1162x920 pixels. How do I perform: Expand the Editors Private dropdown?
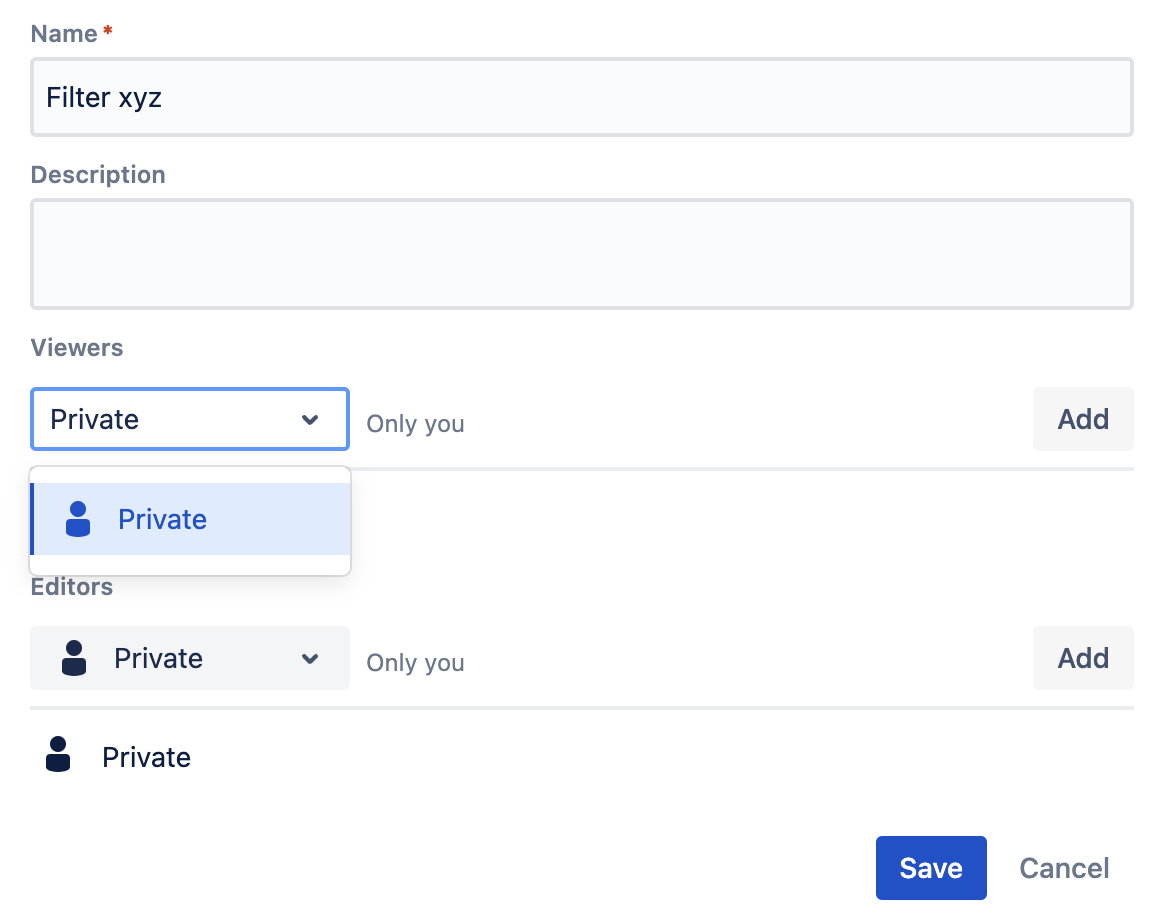tap(190, 658)
